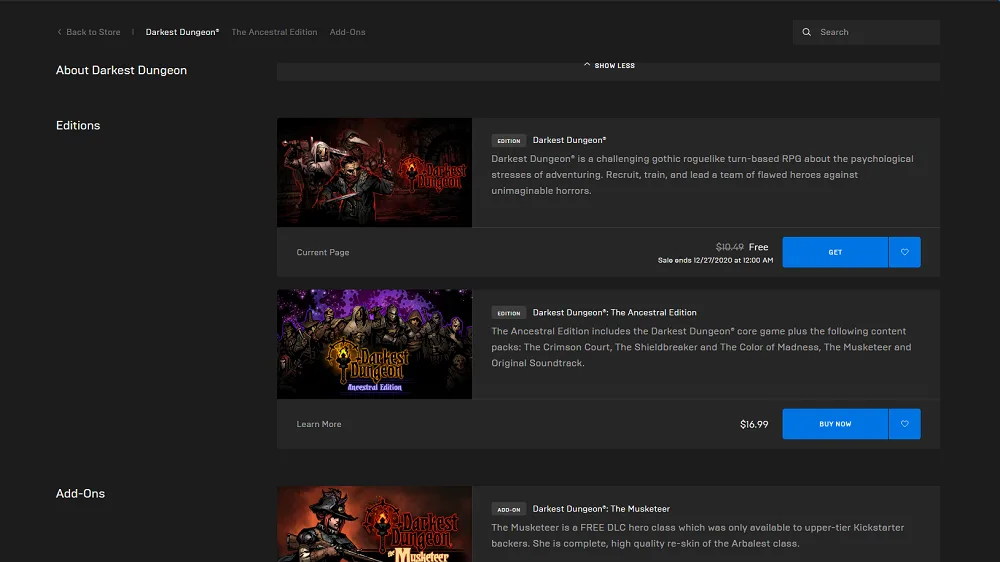
Task: Open Darkest Dungeon: The Ancestral Edition title
Action: tap(614, 313)
